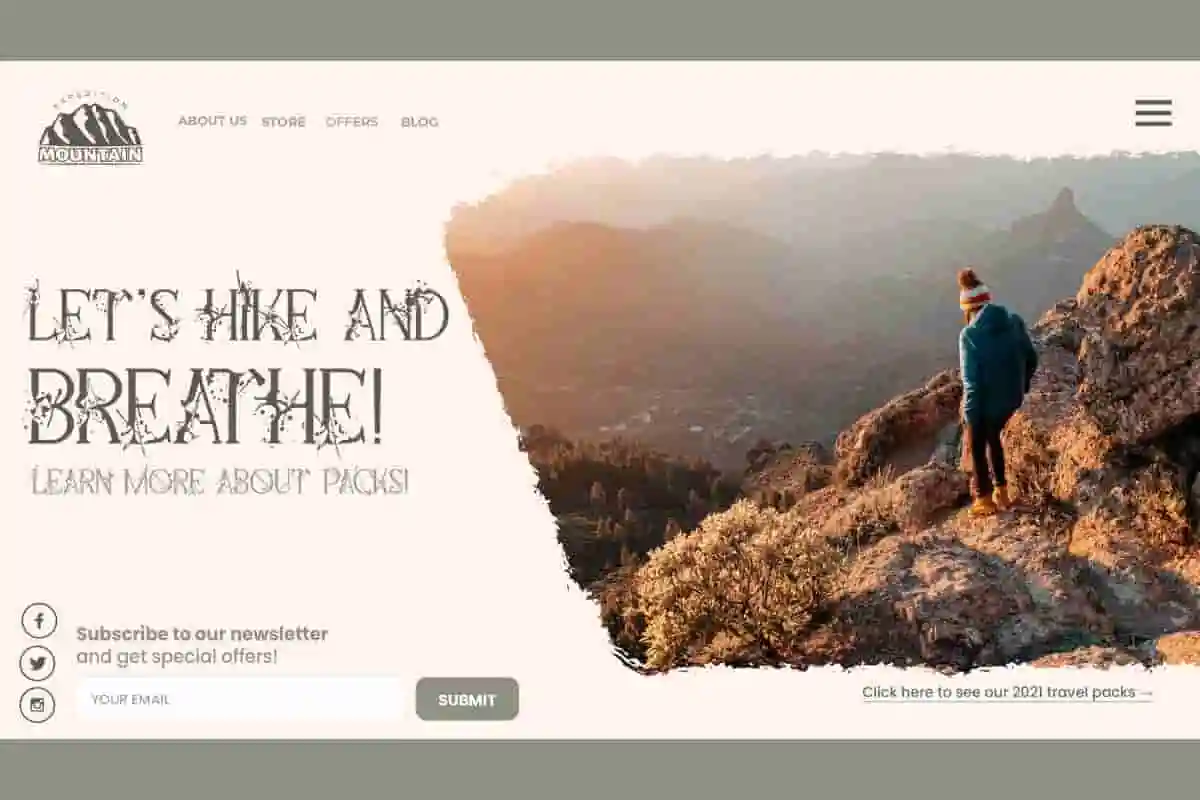This screenshot has height=800, width=1200.
Task: Click the Subscribe to our newsletter heading
Action: pyautogui.click(x=202, y=634)
